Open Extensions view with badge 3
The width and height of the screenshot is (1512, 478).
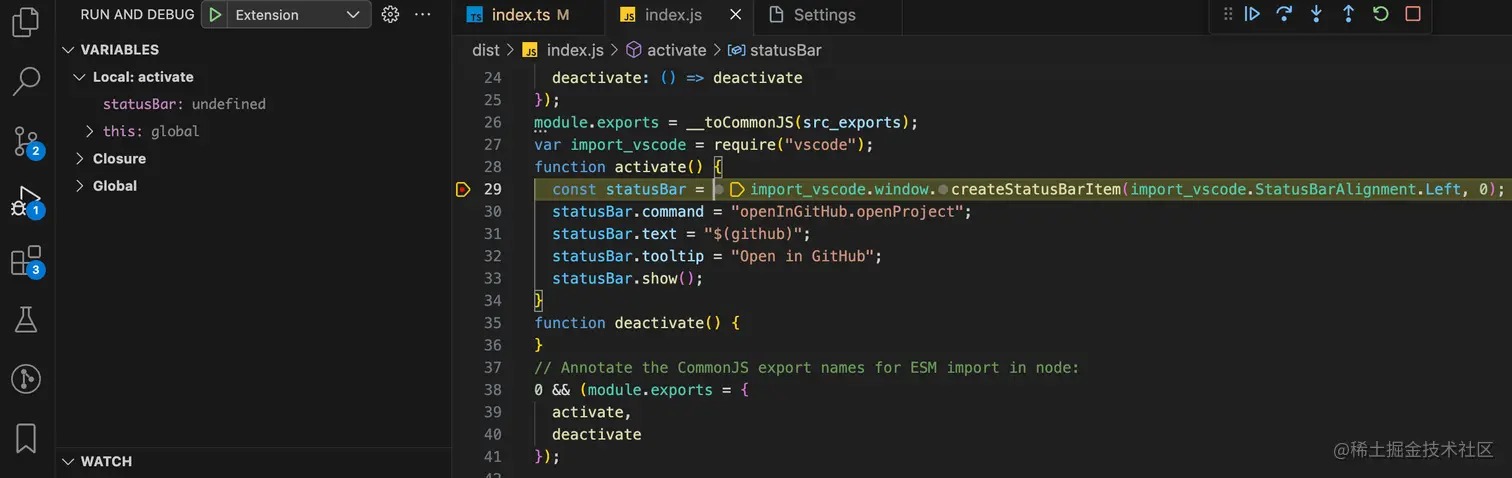[26, 261]
